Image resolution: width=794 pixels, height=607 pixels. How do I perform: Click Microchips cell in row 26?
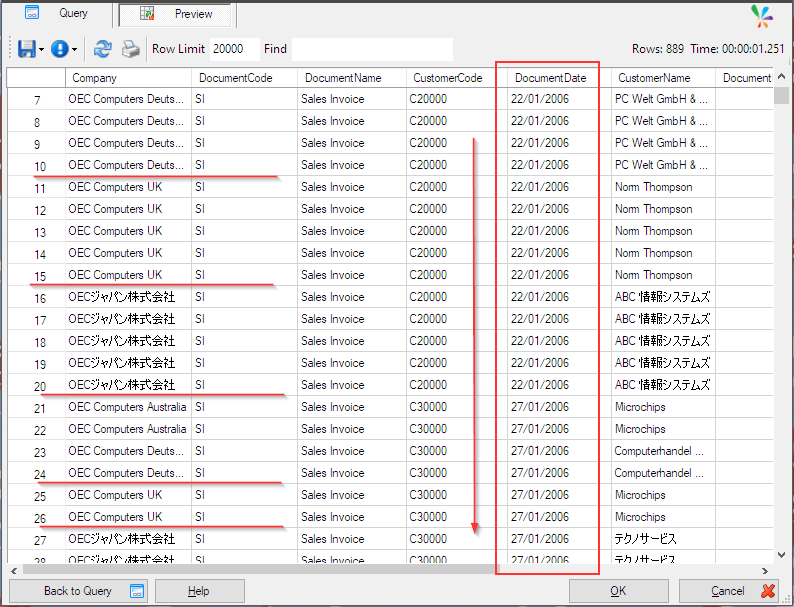coord(663,517)
